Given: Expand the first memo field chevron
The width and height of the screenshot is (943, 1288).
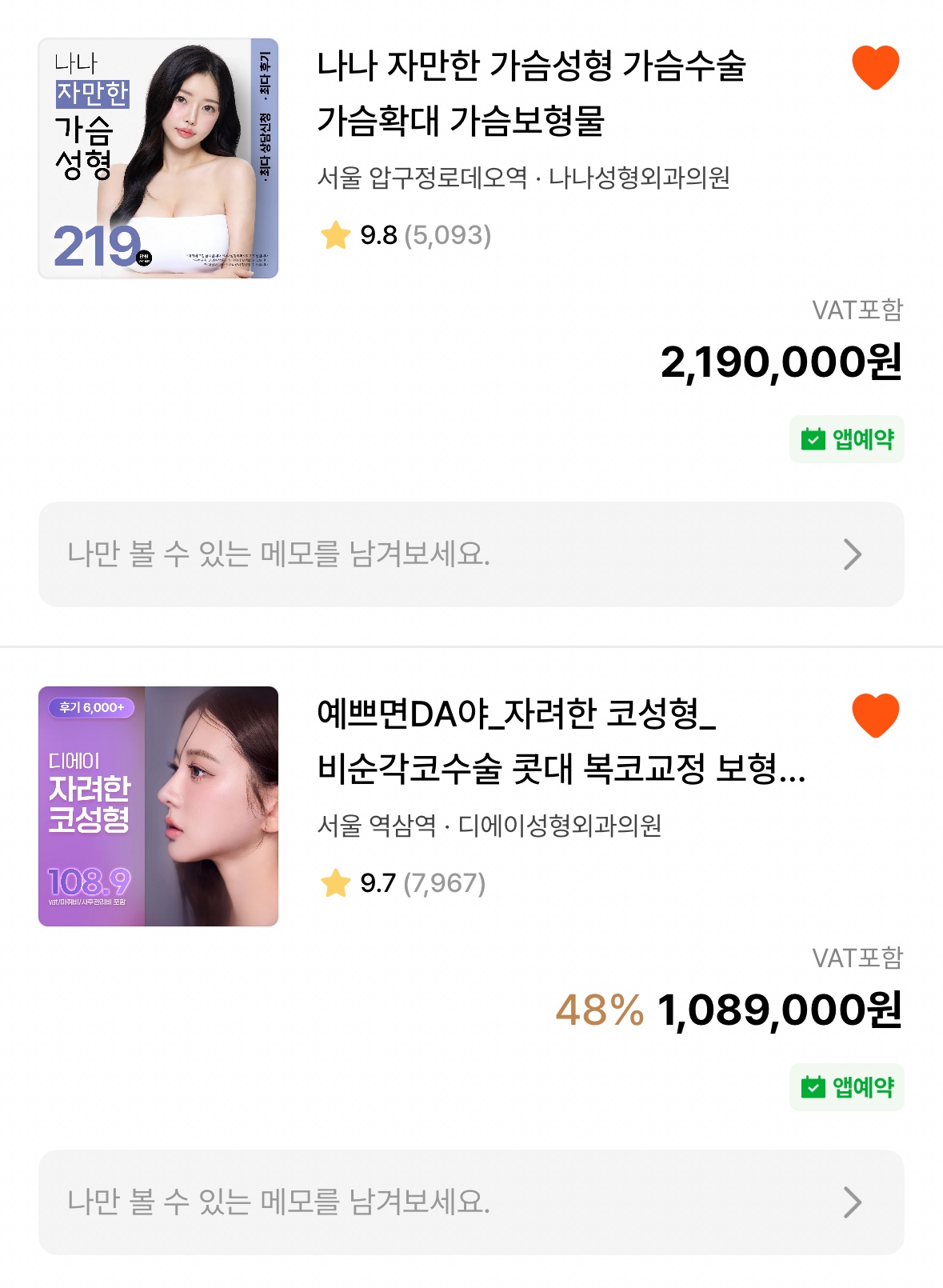Looking at the screenshot, I should point(853,554).
